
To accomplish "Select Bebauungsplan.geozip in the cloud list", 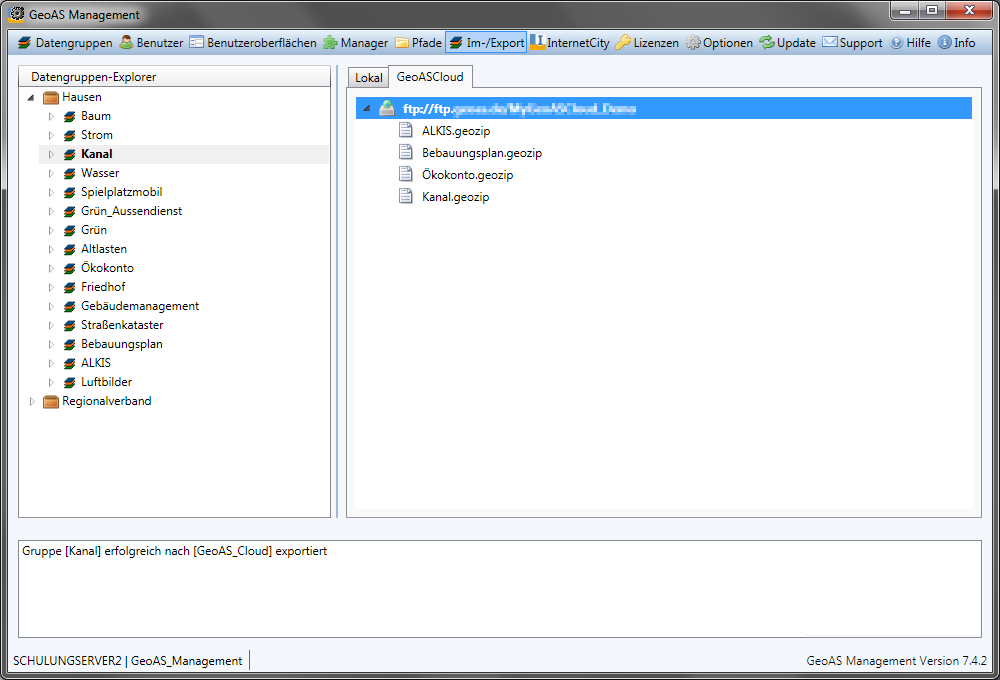I will click(481, 153).
